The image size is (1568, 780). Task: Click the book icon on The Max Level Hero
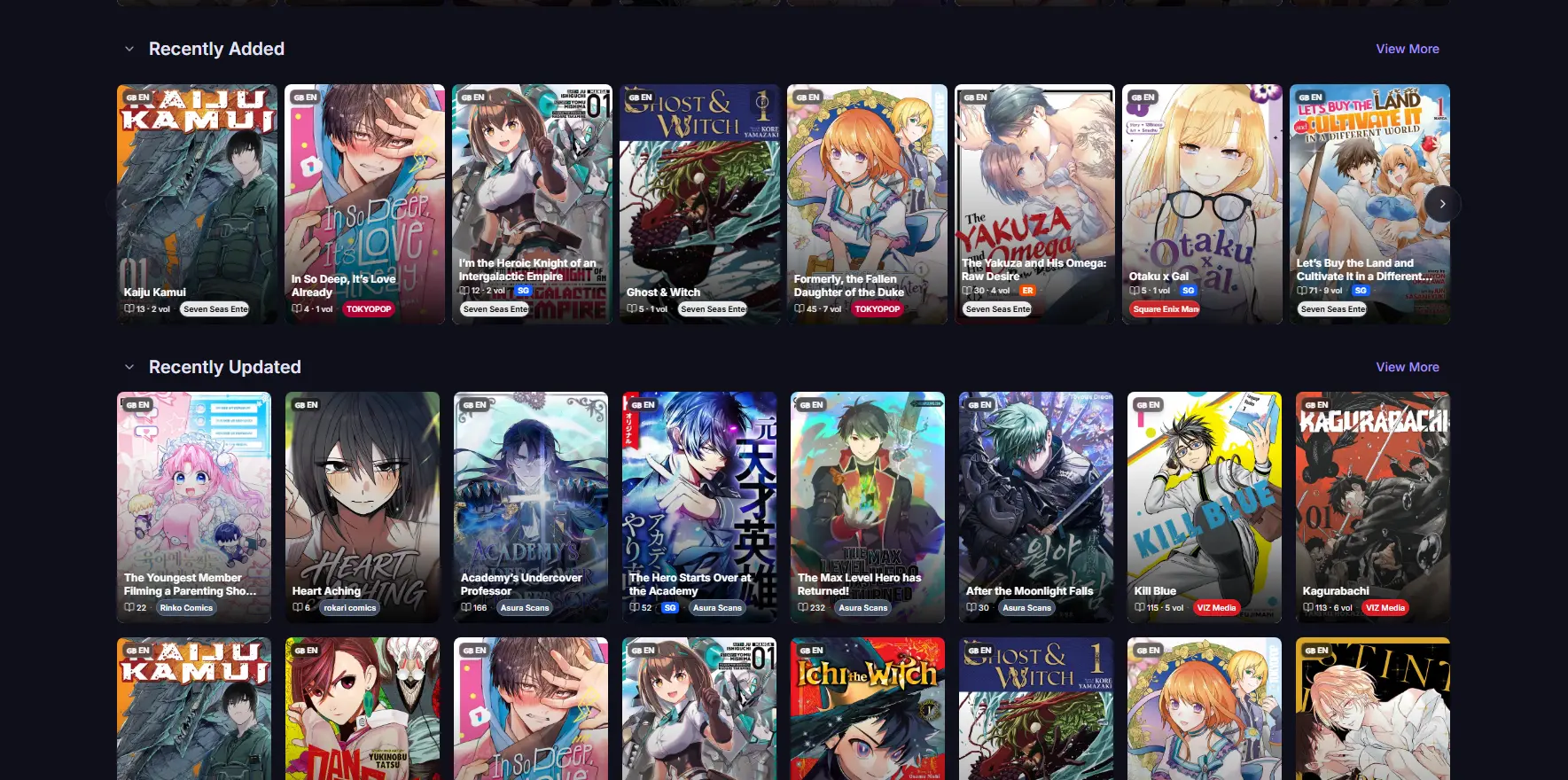pos(803,608)
